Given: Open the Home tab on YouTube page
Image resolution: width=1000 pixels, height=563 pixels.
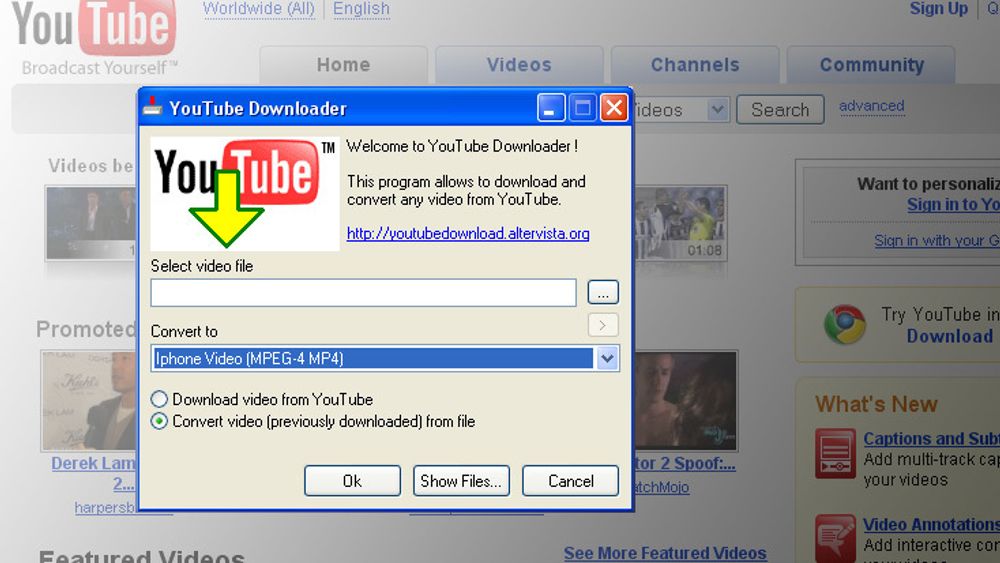Looking at the screenshot, I should click(x=343, y=65).
